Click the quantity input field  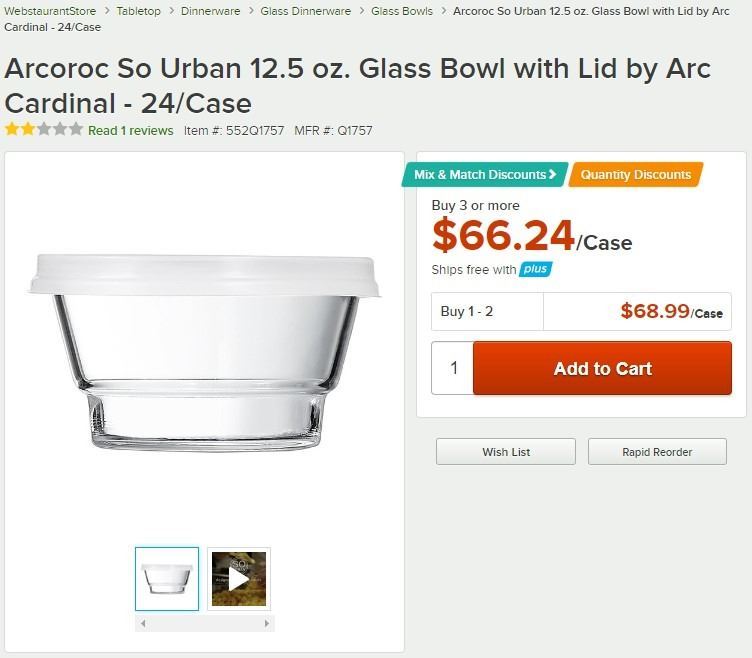(x=453, y=368)
